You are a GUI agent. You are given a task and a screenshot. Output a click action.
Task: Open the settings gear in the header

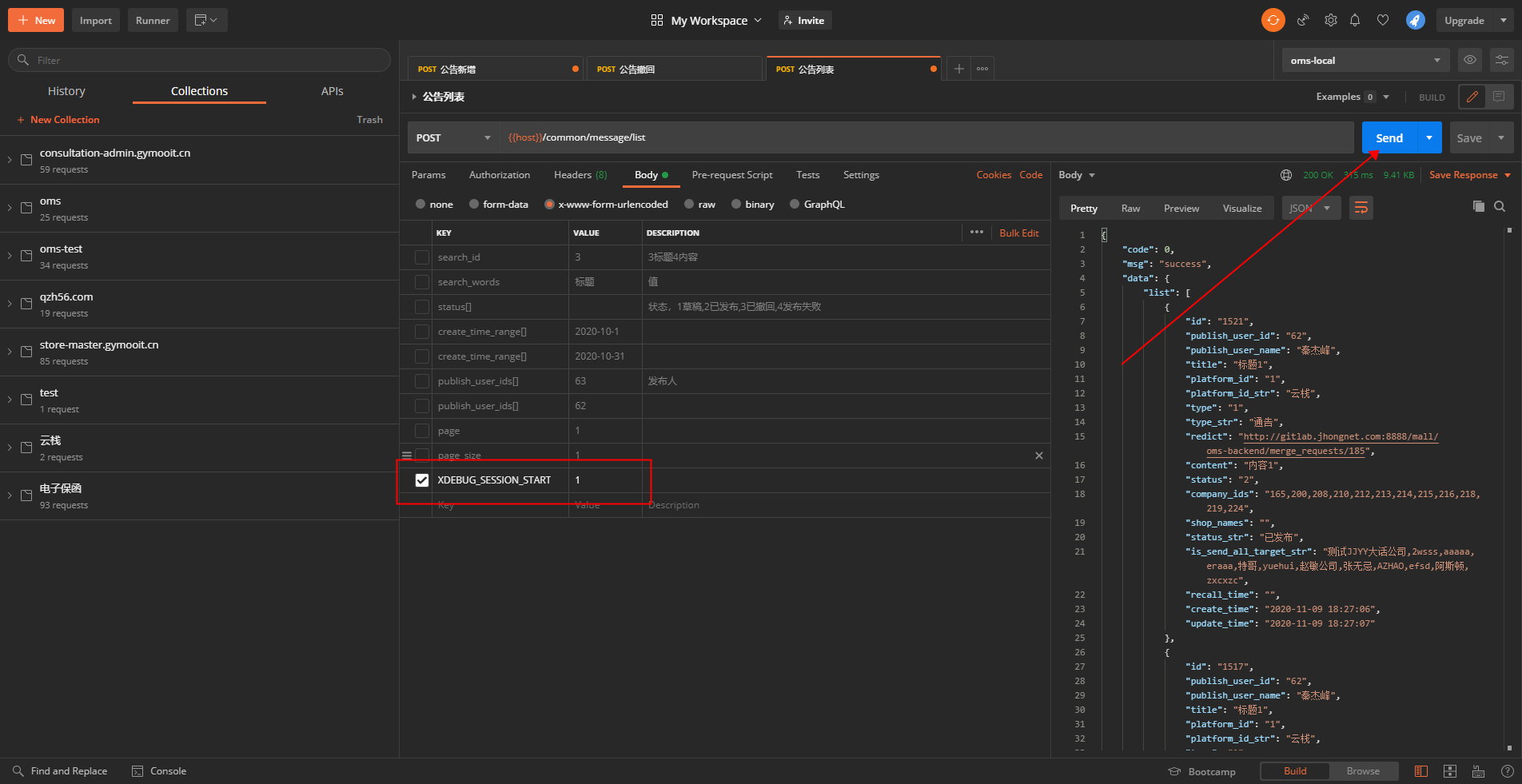1330,20
